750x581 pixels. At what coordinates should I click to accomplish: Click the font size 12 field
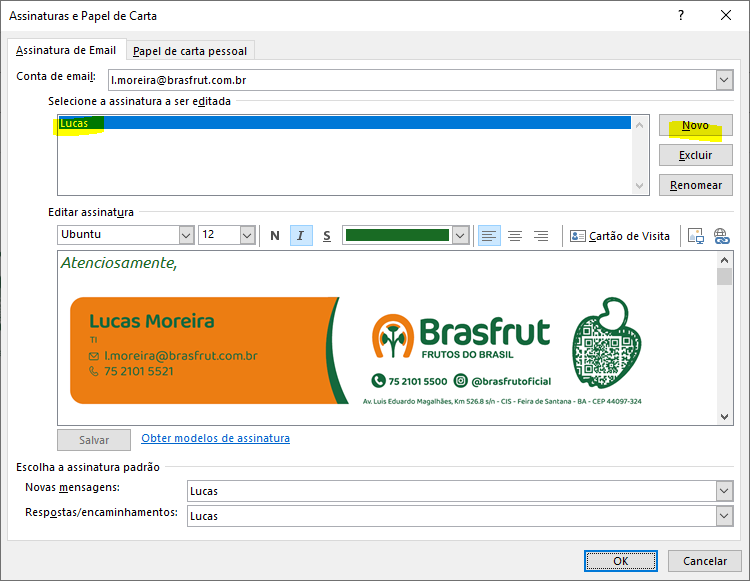tap(219, 235)
